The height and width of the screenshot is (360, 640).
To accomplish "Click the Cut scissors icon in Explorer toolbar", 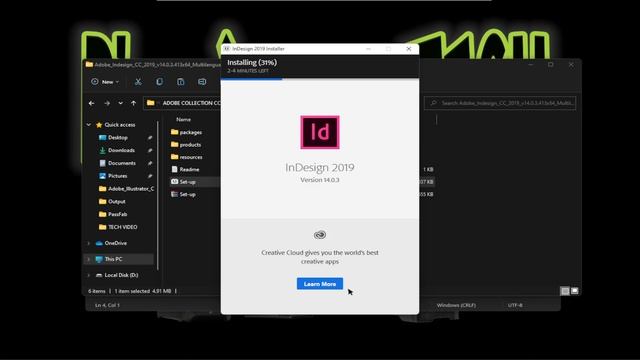I will click(138, 82).
